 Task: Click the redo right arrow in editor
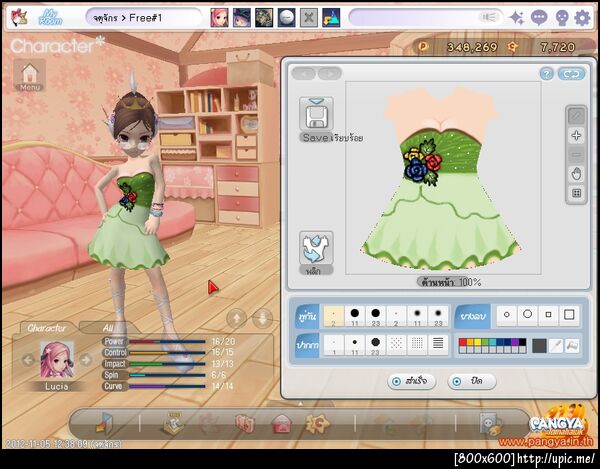click(330, 73)
